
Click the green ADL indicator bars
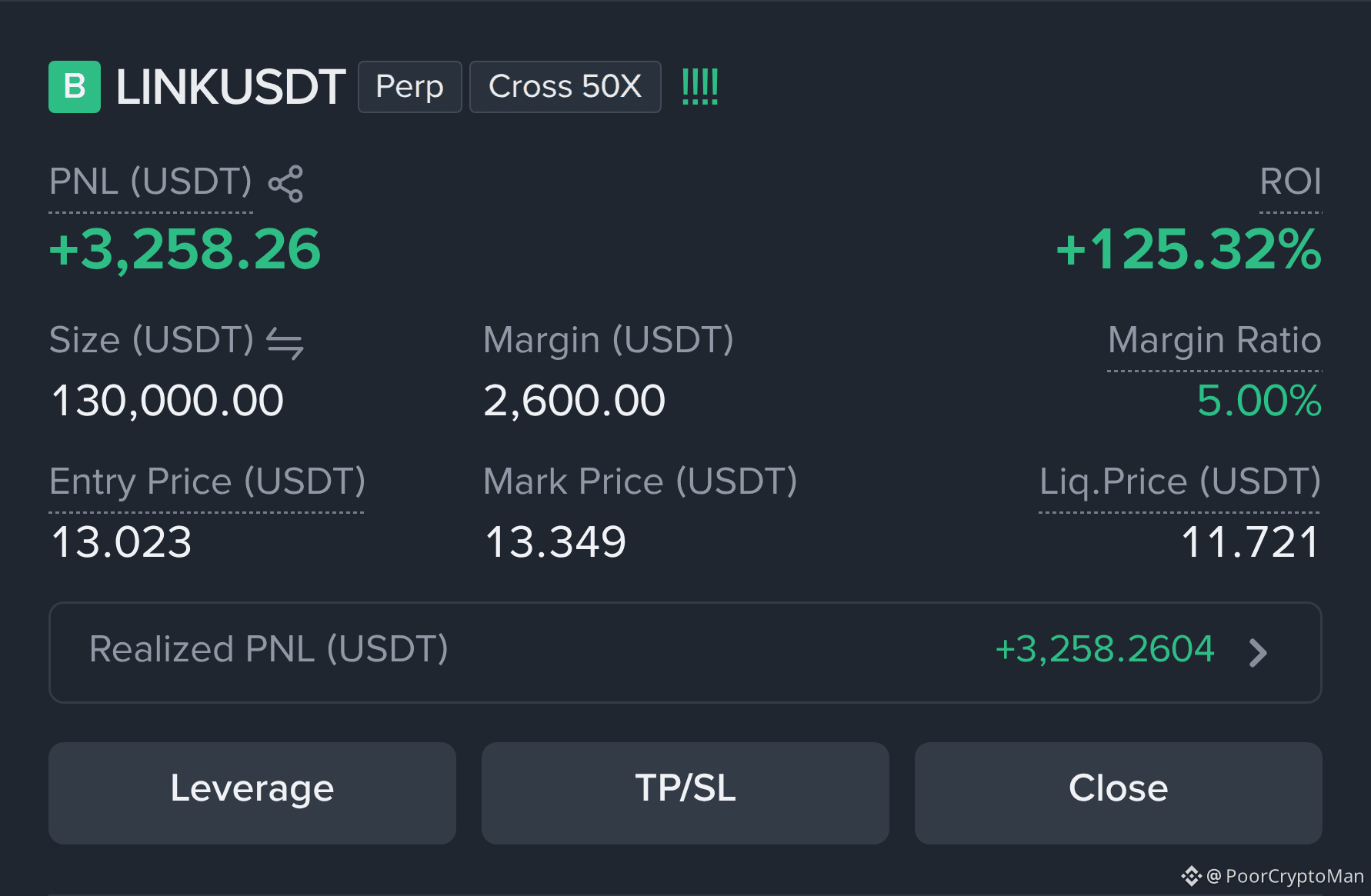pyautogui.click(x=700, y=86)
